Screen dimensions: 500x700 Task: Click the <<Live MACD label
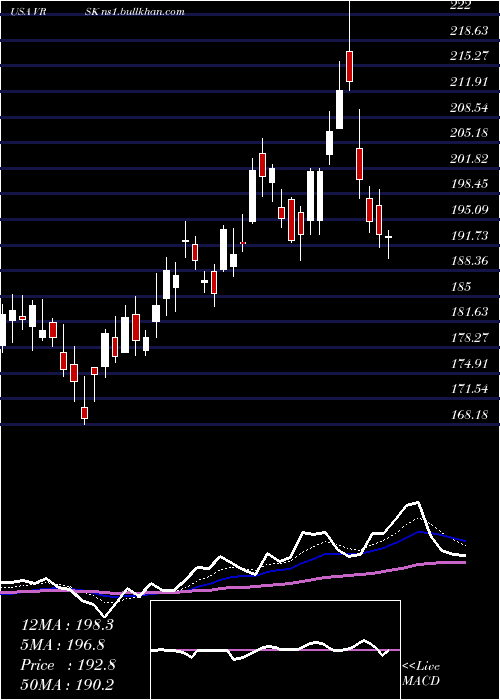[x=421, y=673]
